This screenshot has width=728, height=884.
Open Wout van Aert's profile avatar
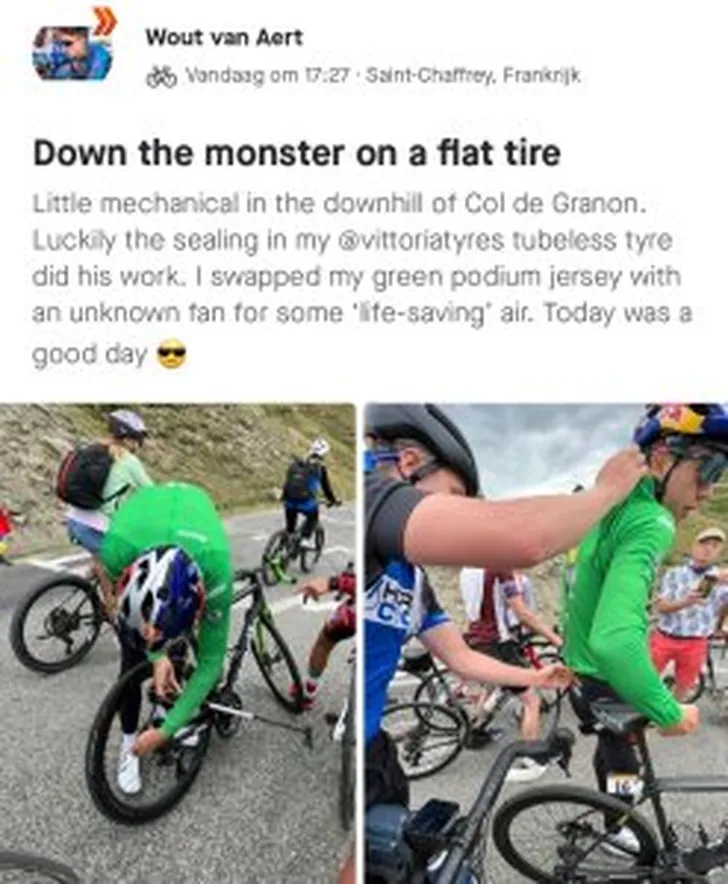(73, 53)
